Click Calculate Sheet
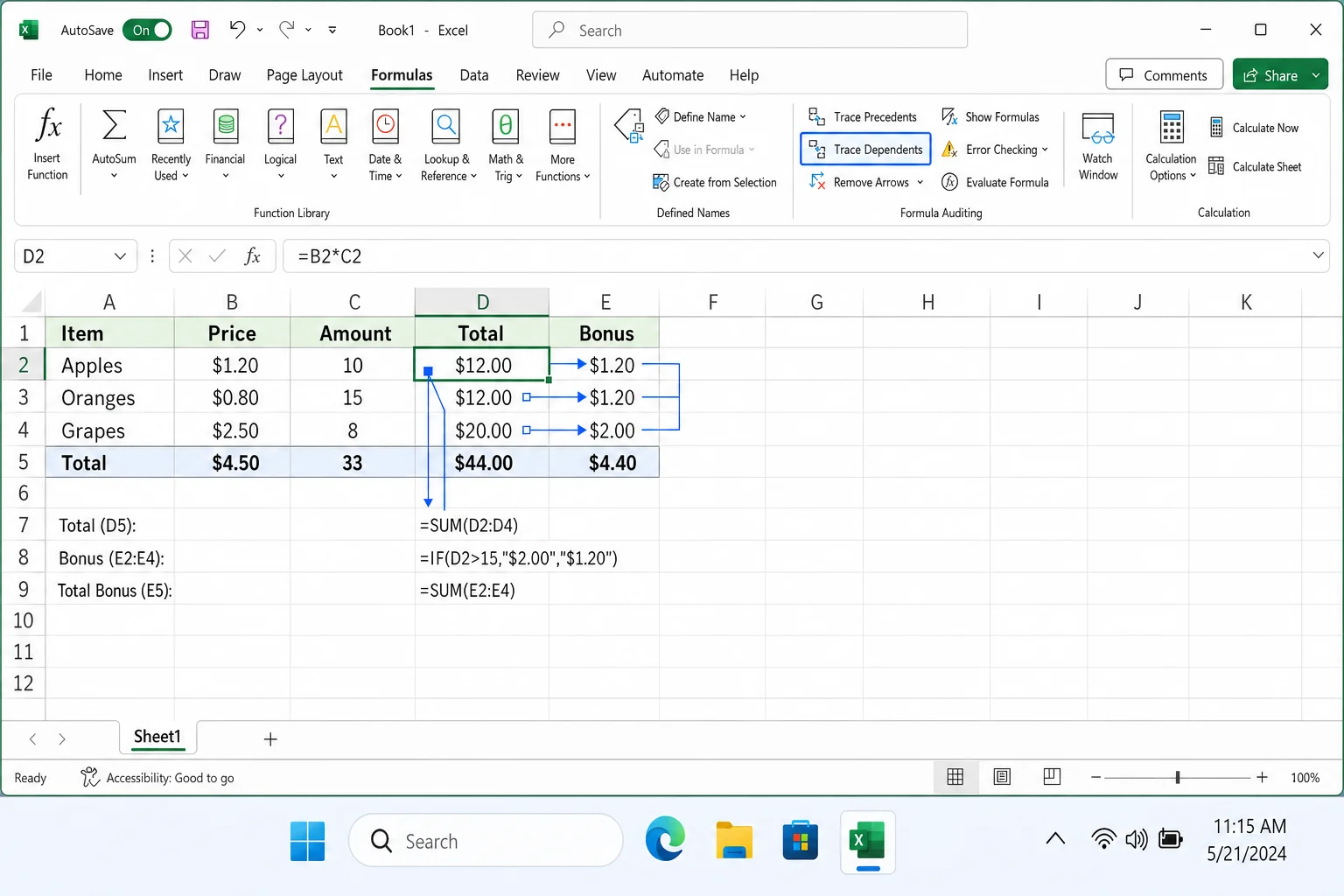This screenshot has height=896, width=1344. coord(1255,166)
